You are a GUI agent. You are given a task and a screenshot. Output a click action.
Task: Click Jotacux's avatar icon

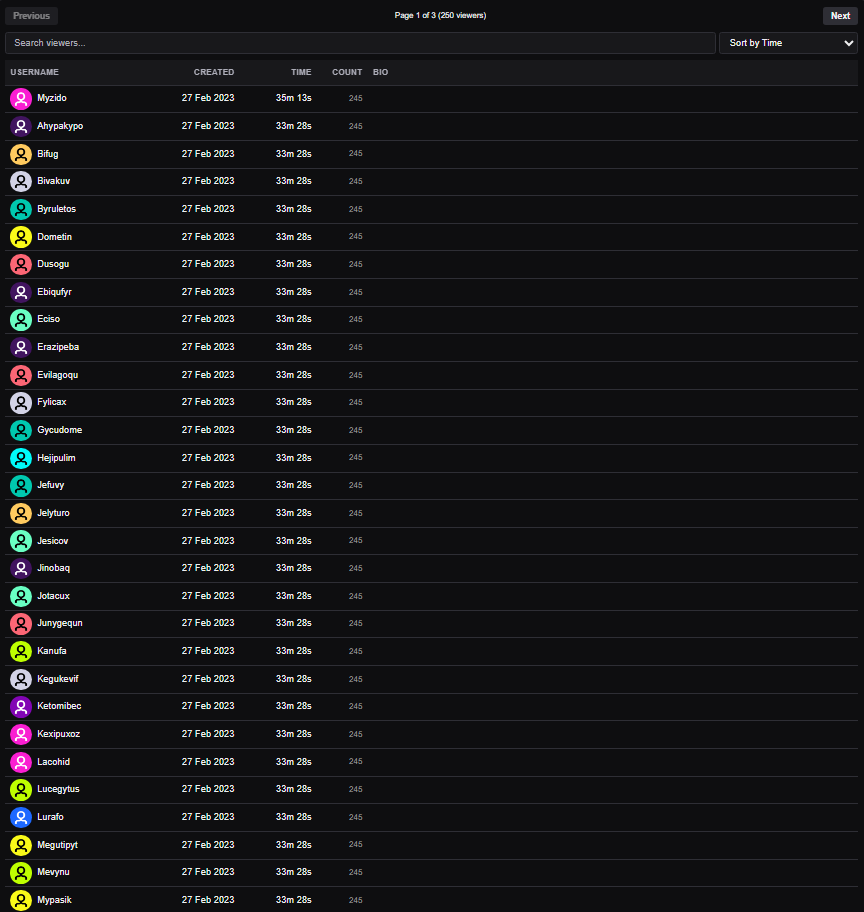[21, 596]
